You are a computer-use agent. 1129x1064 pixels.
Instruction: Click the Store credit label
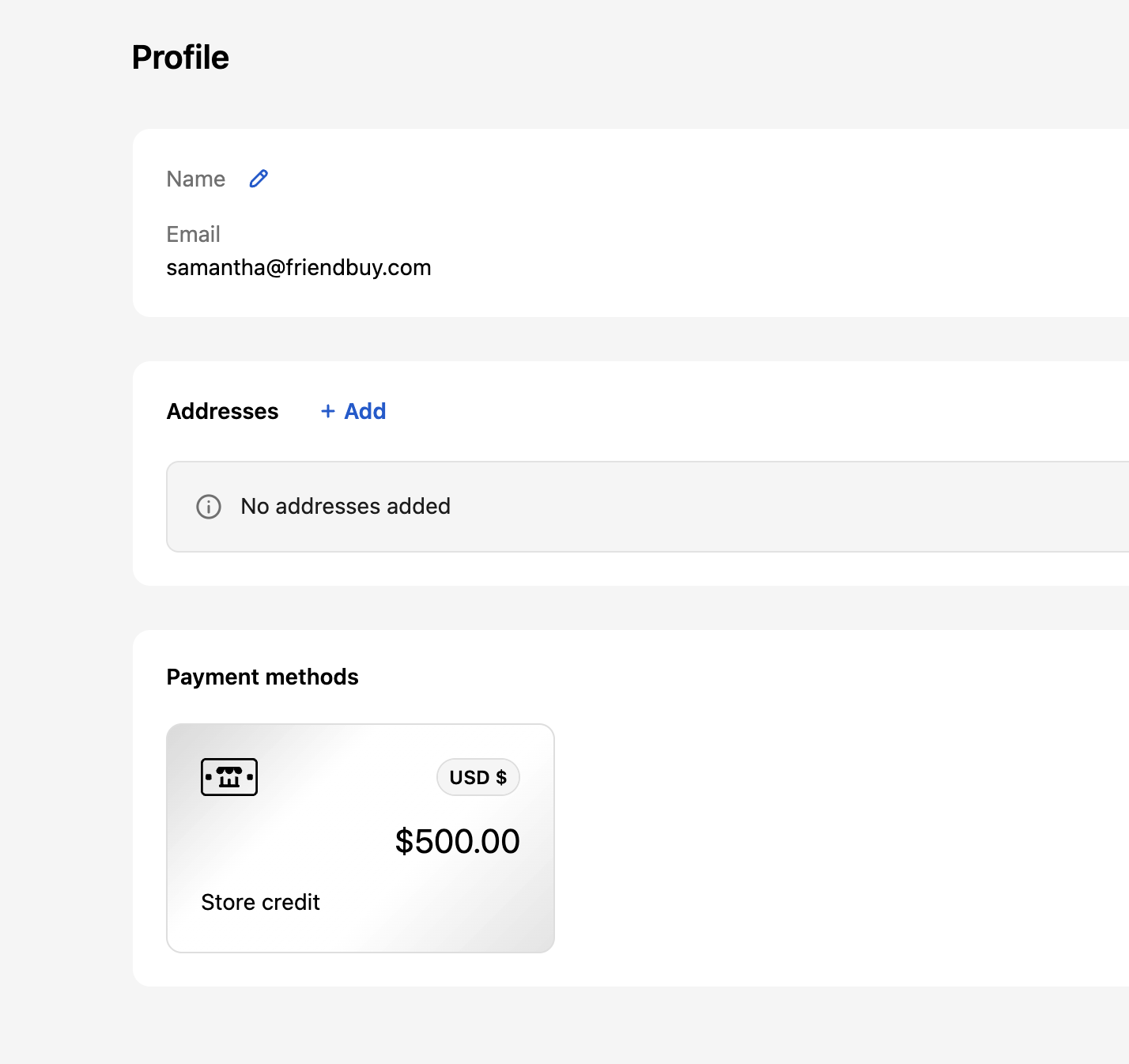(260, 902)
